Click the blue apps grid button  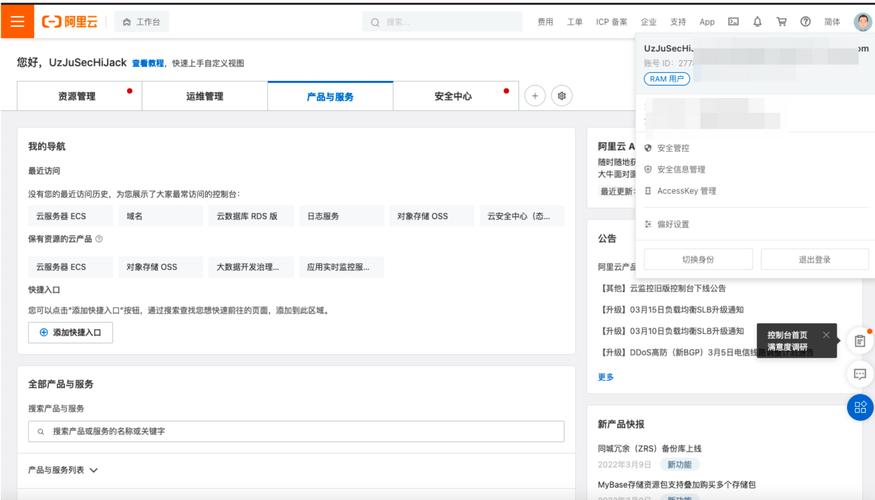860,407
